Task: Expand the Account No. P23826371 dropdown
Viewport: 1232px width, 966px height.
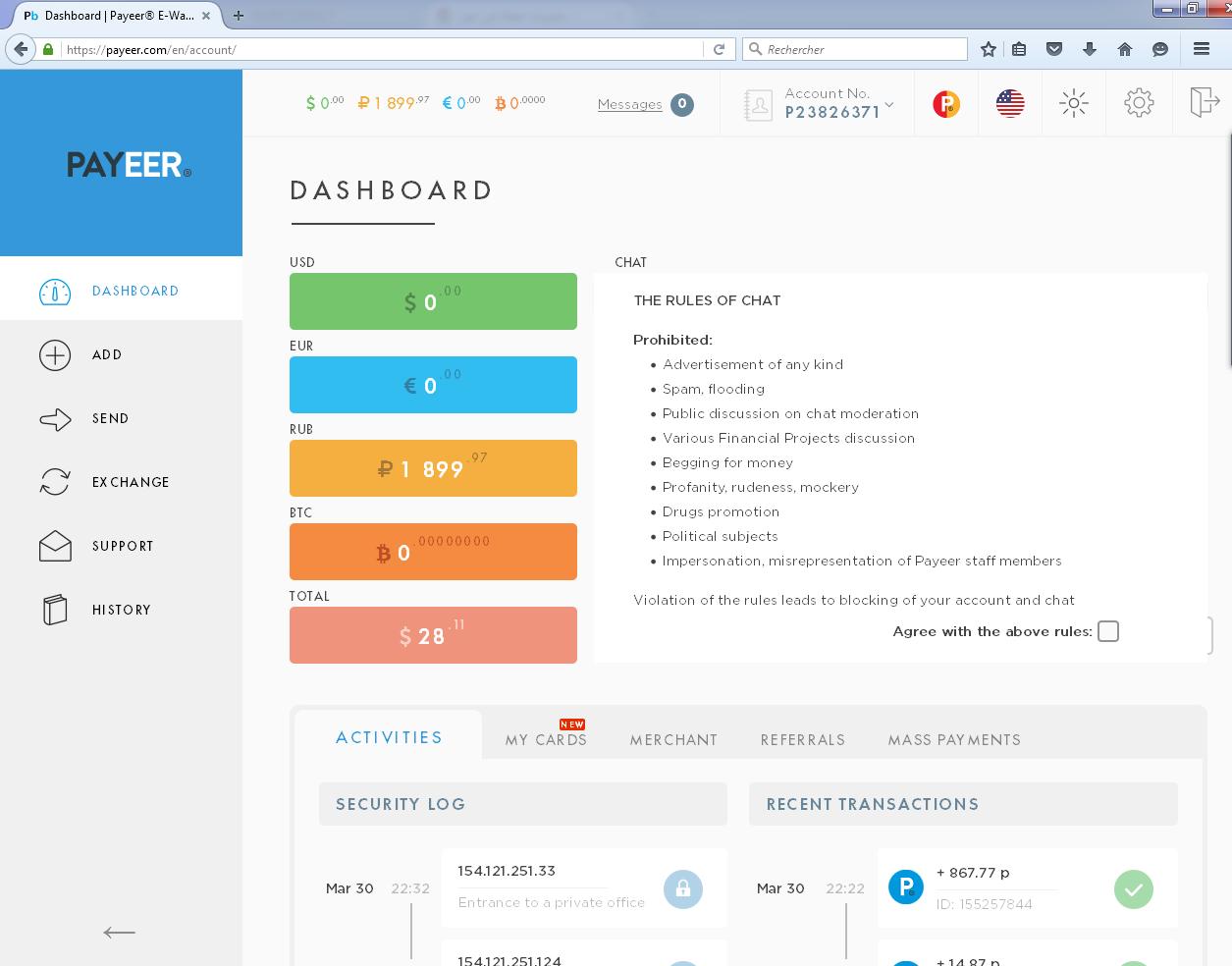Action: pos(889,104)
